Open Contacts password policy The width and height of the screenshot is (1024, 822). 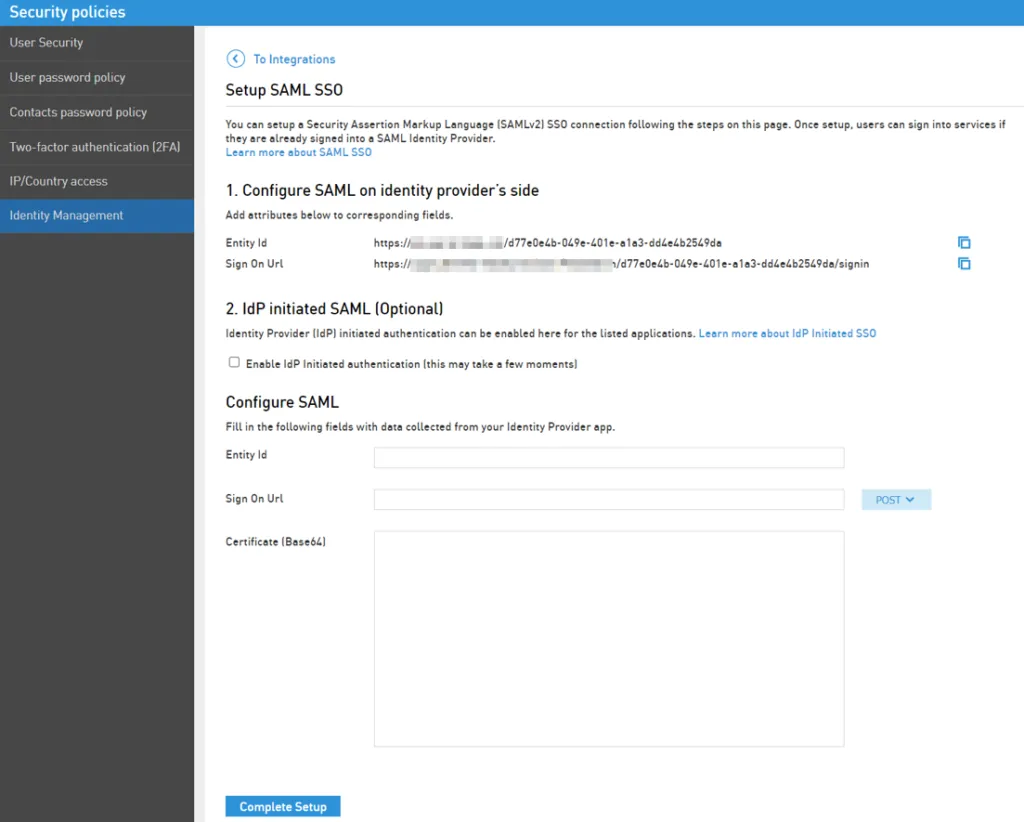click(97, 112)
